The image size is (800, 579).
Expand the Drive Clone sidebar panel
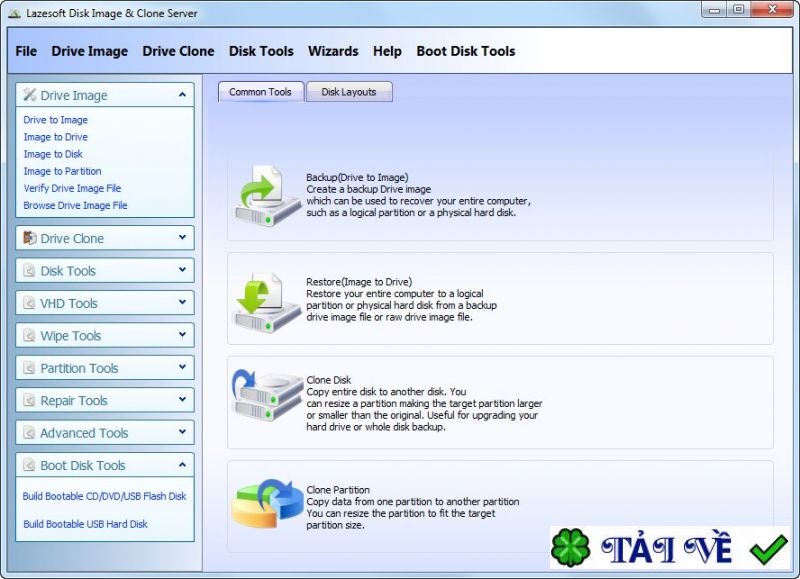[x=182, y=237]
